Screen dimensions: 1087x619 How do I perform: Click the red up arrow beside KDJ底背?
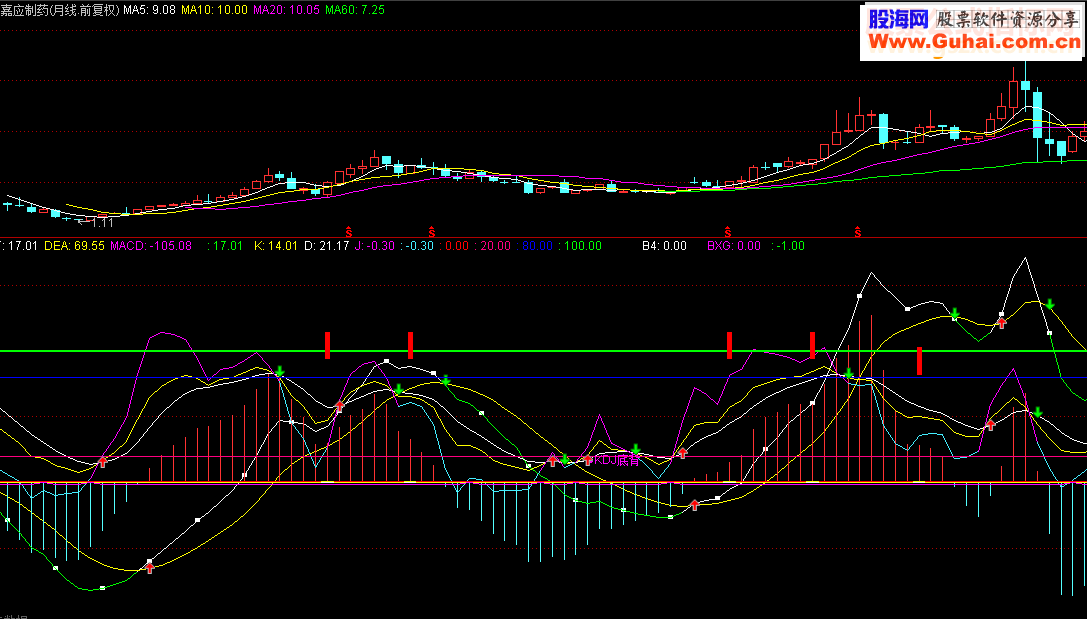pyautogui.click(x=588, y=460)
